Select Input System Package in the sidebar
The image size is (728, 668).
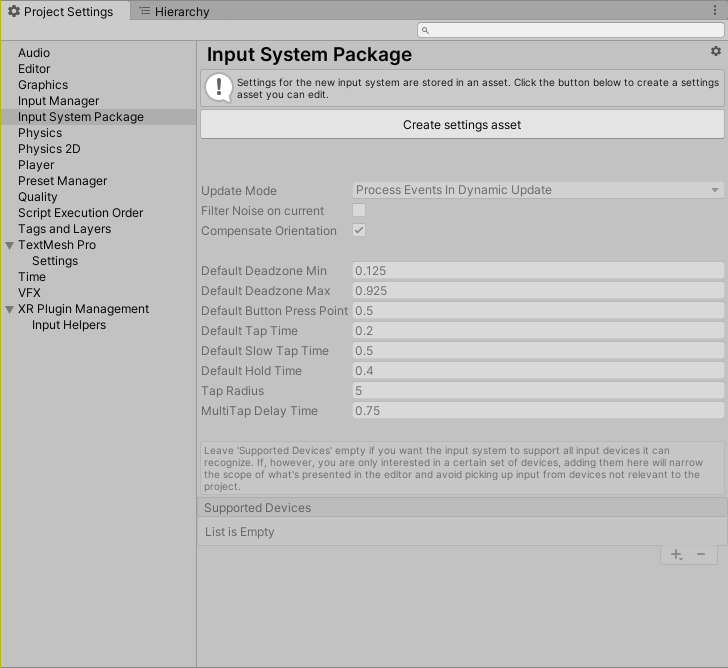[x=98, y=117]
